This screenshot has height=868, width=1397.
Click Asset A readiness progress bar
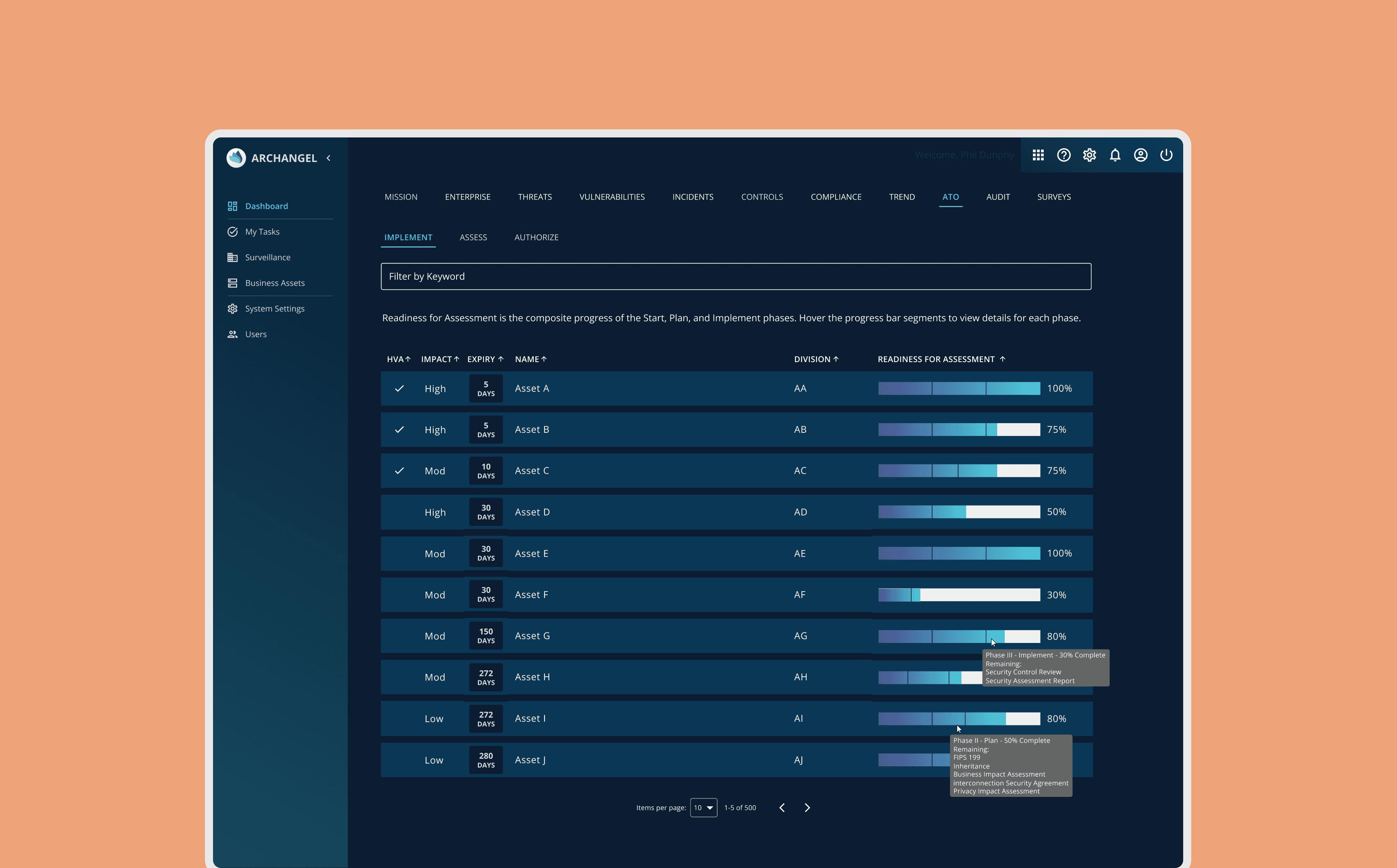coord(959,389)
